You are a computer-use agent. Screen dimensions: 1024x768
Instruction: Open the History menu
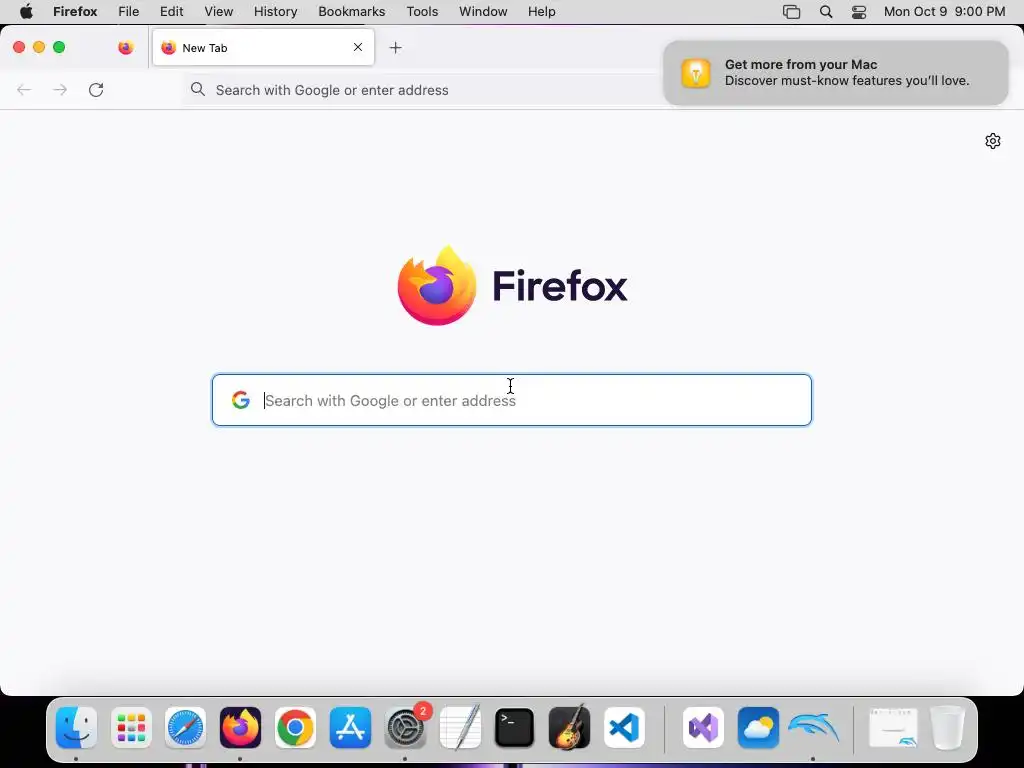tap(276, 12)
